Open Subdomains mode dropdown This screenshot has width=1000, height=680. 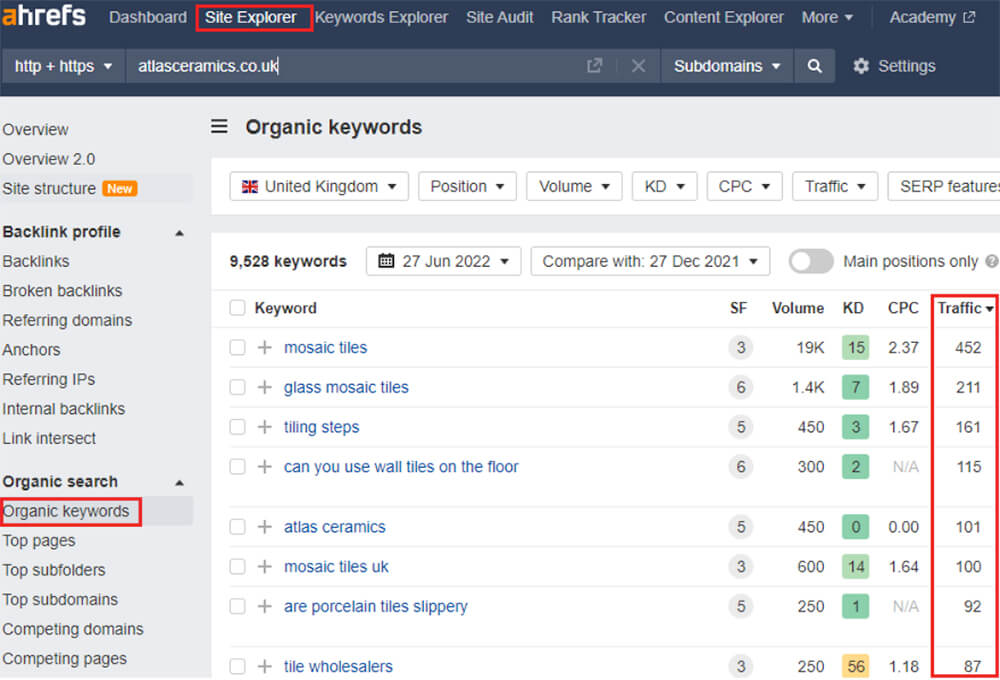[727, 66]
